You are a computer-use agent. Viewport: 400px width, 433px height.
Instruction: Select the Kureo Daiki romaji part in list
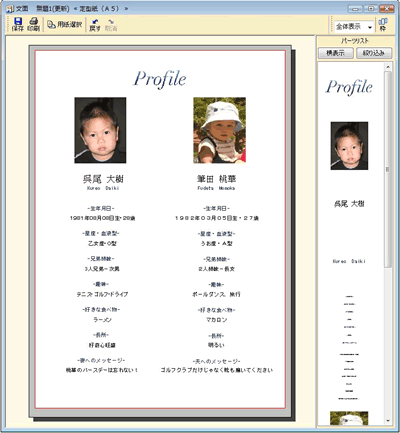point(349,261)
